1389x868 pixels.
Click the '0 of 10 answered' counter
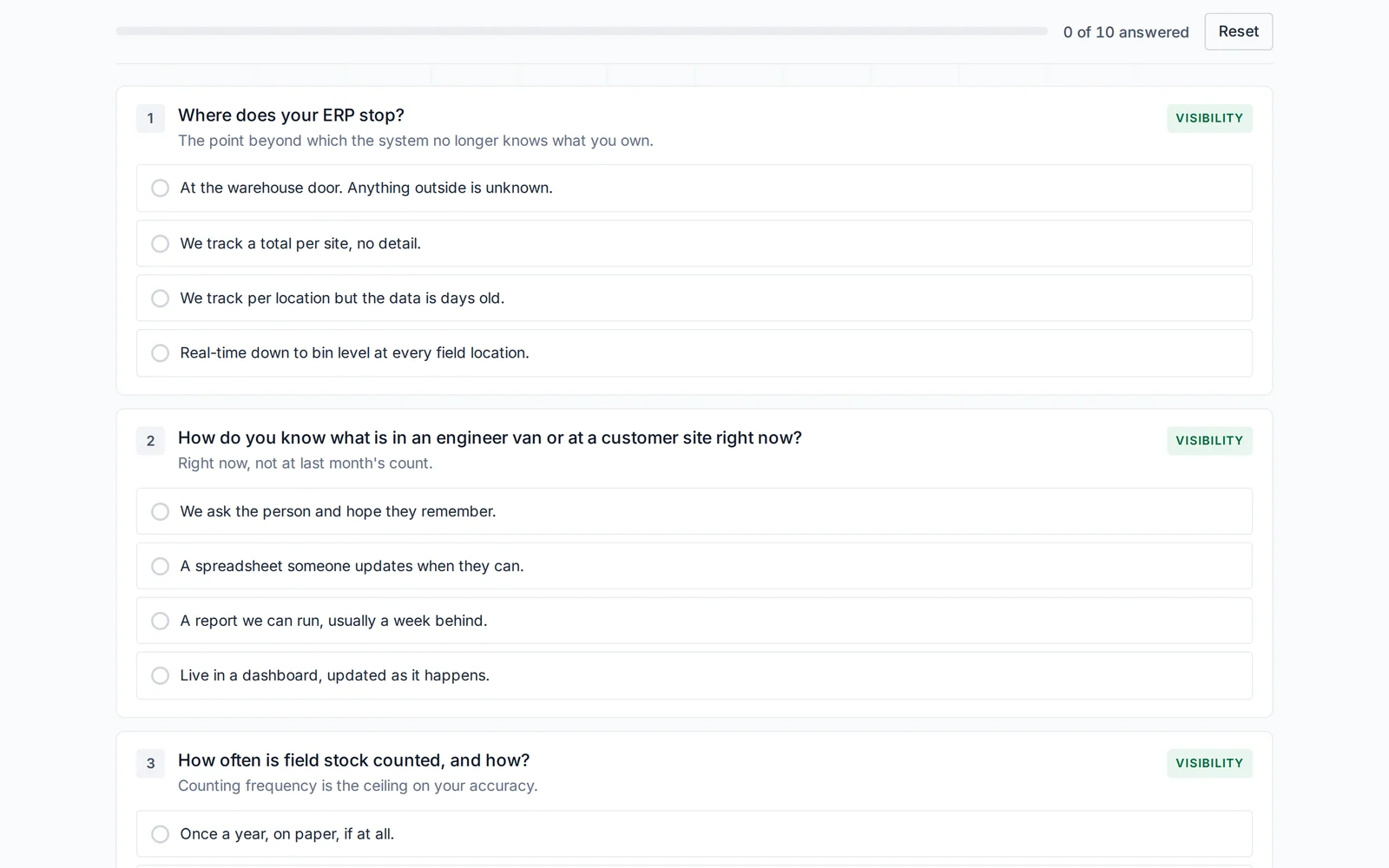click(x=1126, y=32)
